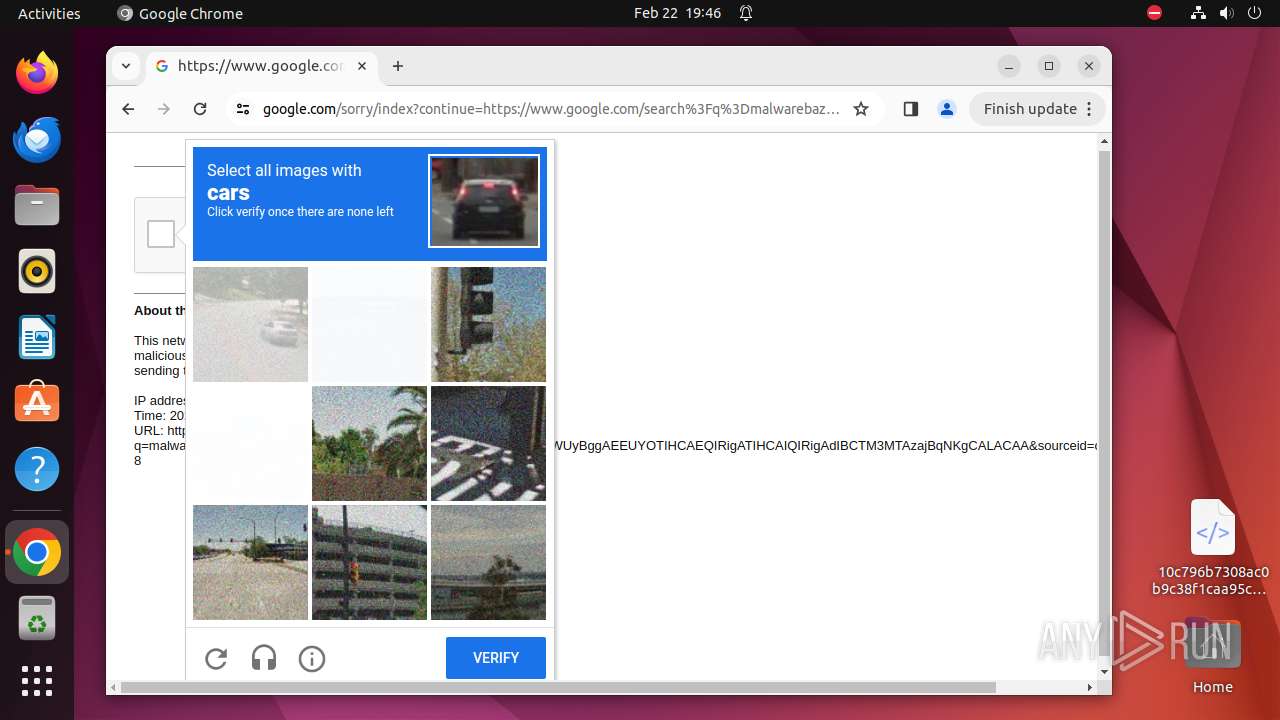The height and width of the screenshot is (720, 1280).
Task: Launch Firefox from the dock
Action: 37,73
